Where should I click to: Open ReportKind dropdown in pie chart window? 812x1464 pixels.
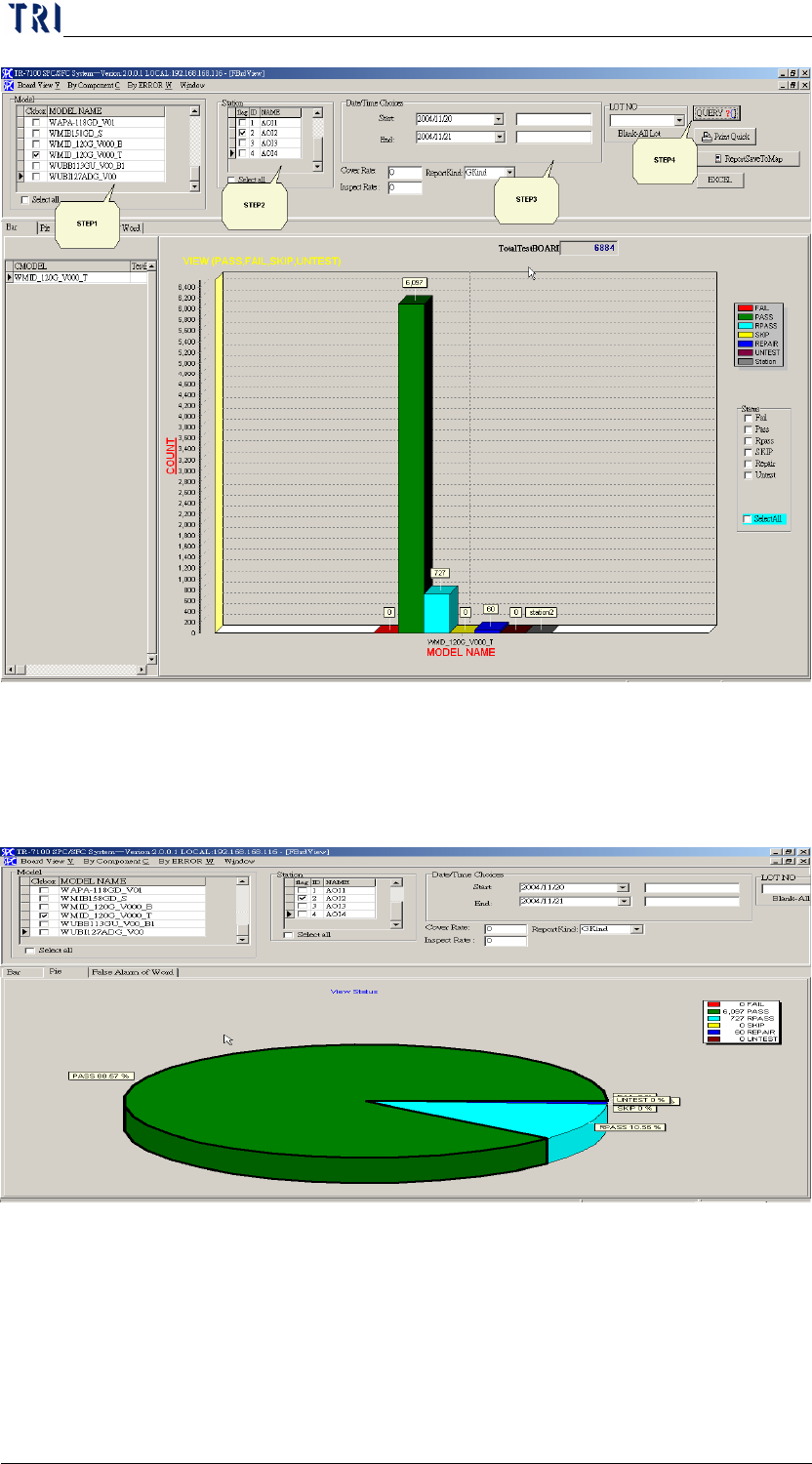637,929
